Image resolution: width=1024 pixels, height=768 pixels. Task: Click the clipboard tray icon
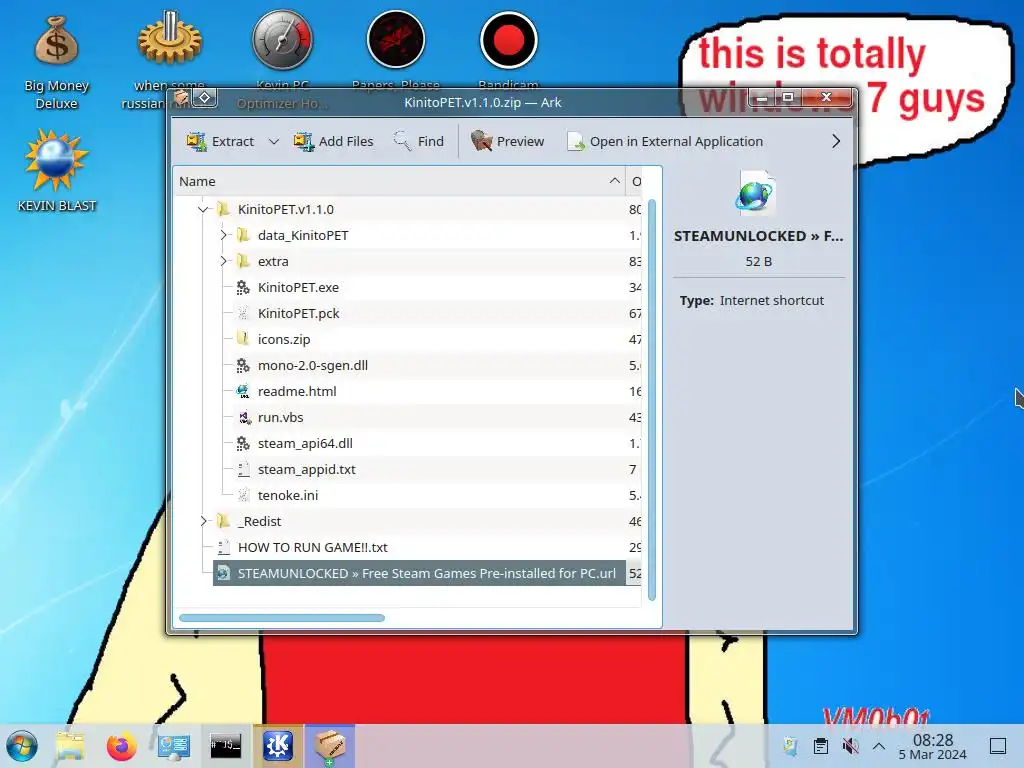point(821,746)
